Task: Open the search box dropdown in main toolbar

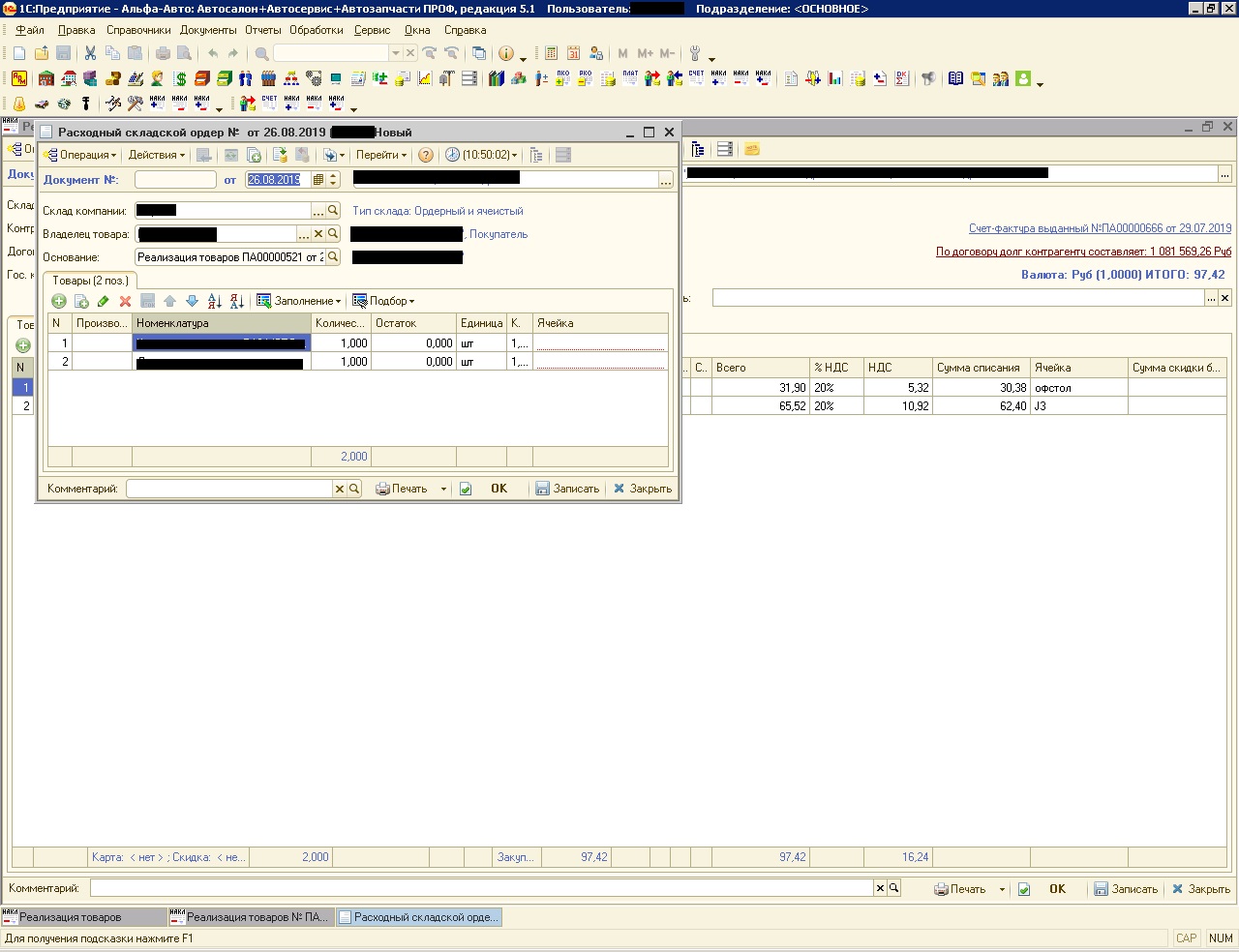Action: coord(395,53)
